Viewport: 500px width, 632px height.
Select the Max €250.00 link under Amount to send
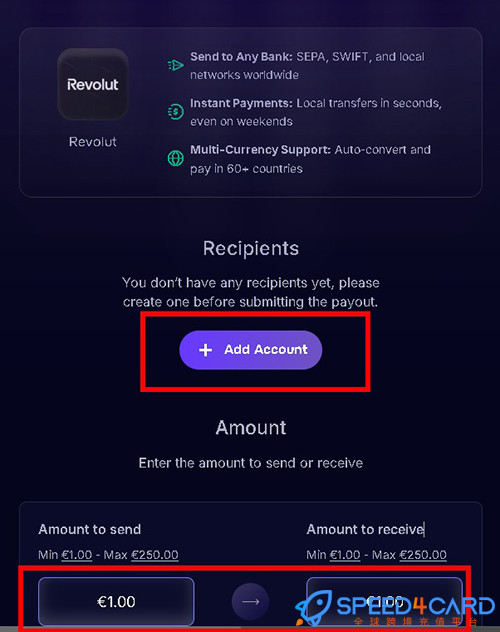tap(155, 555)
